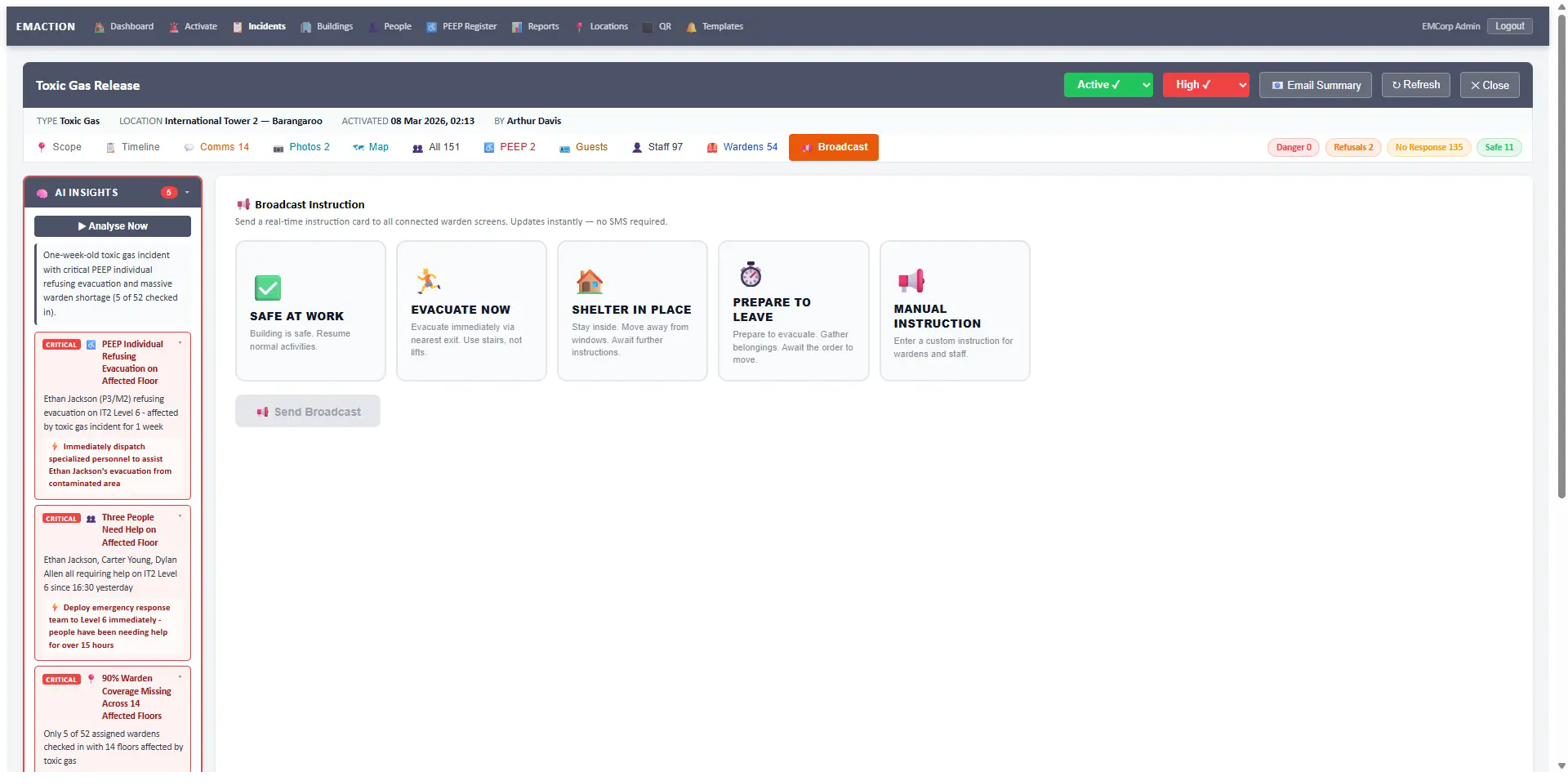Screen dimensions: 1568x784
Task: Click the Analyse Now button
Action: pyautogui.click(x=112, y=226)
